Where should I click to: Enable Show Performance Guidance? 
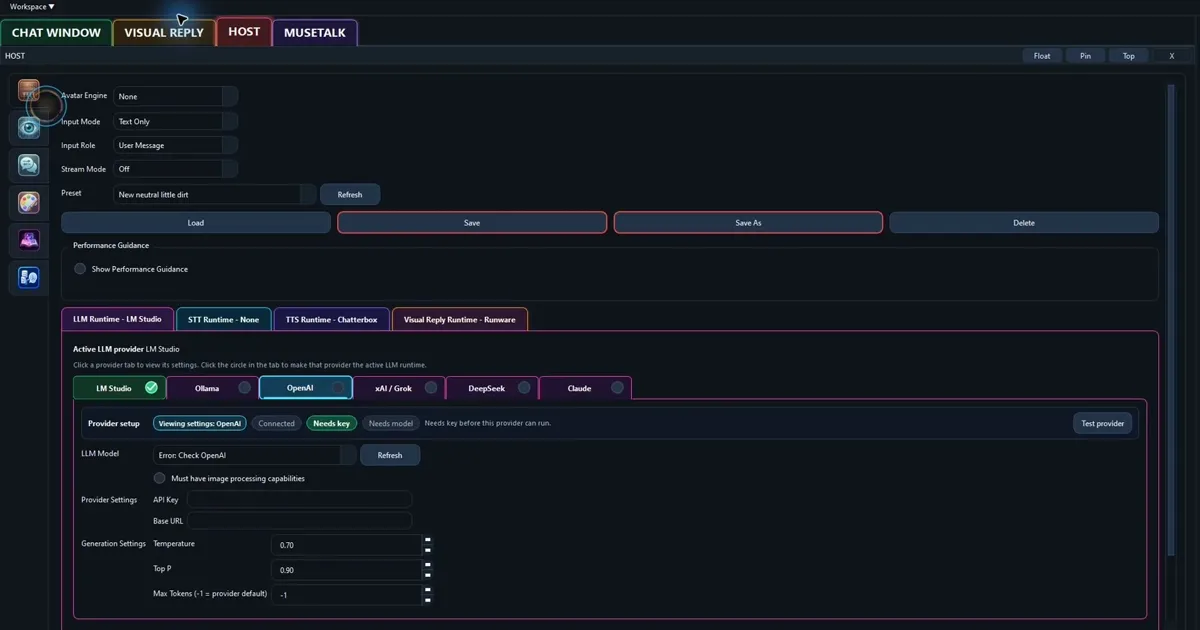click(x=80, y=269)
